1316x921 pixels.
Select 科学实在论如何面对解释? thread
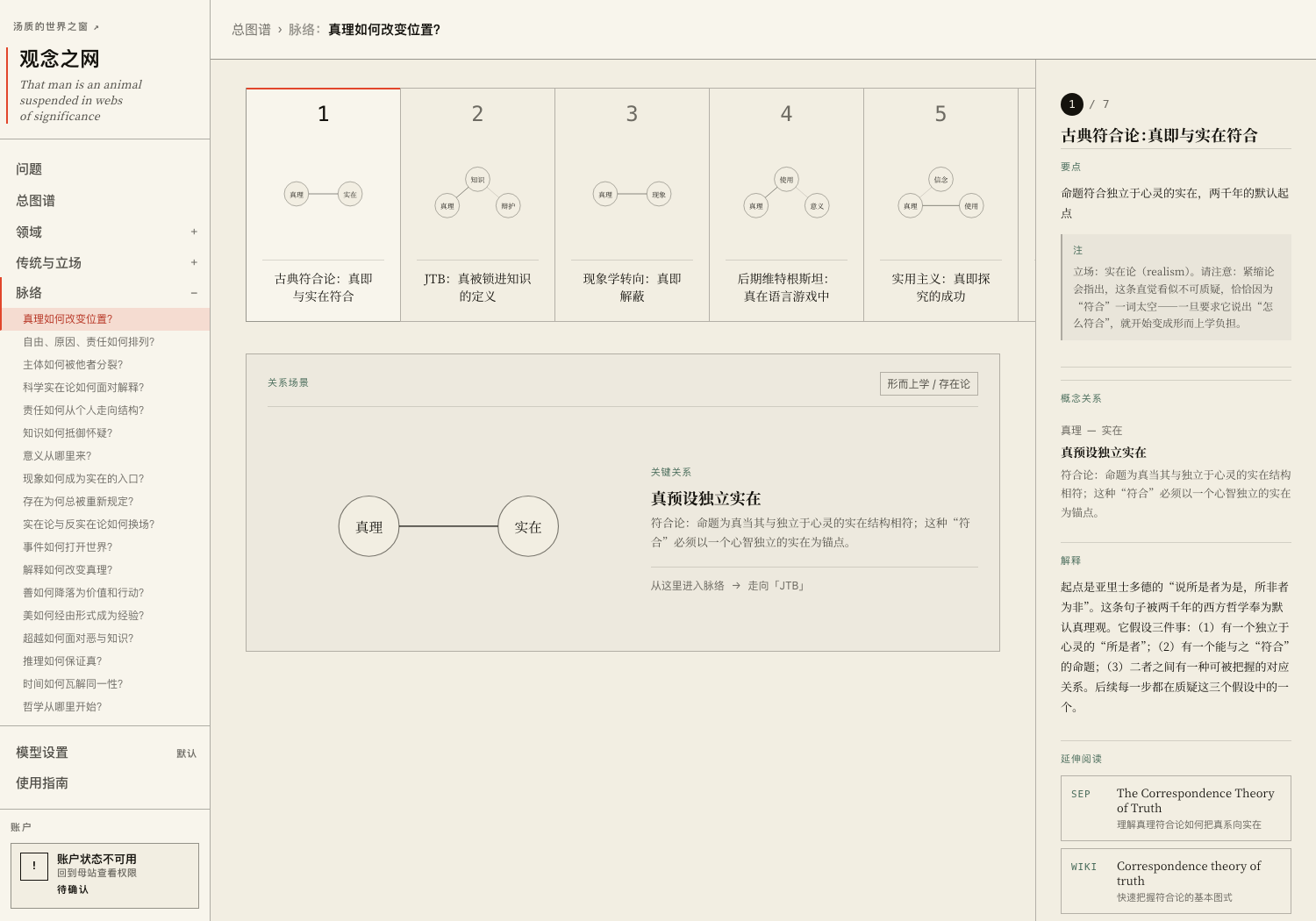105,388
